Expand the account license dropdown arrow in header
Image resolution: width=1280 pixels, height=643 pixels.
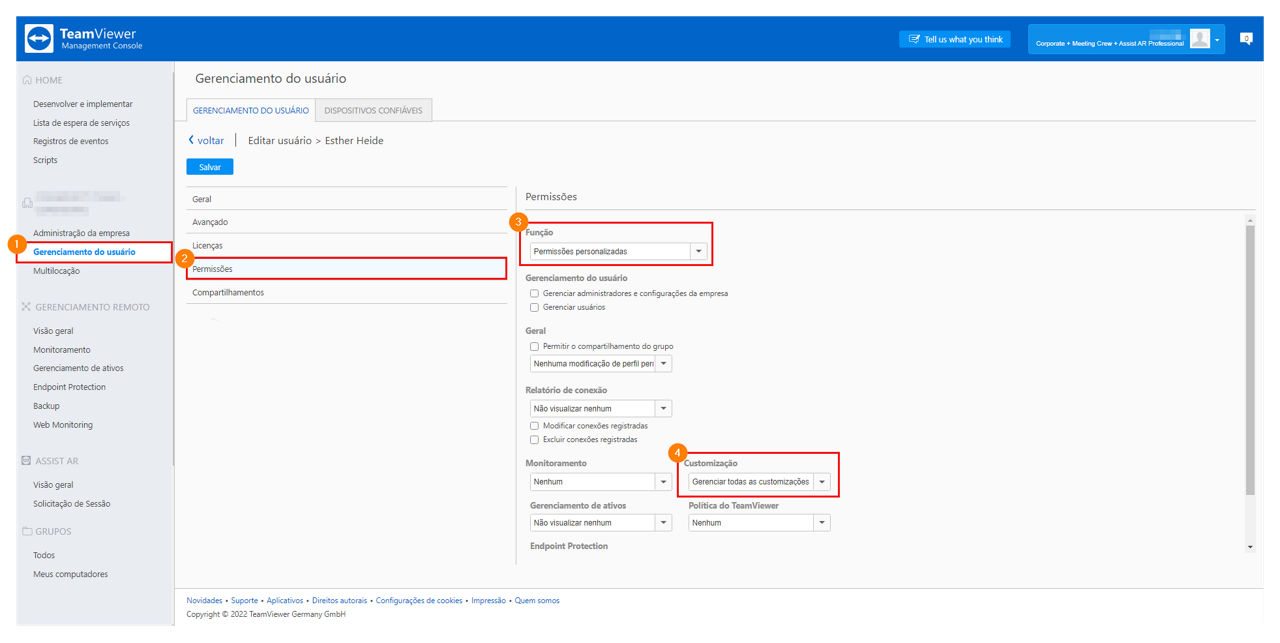[x=1217, y=40]
